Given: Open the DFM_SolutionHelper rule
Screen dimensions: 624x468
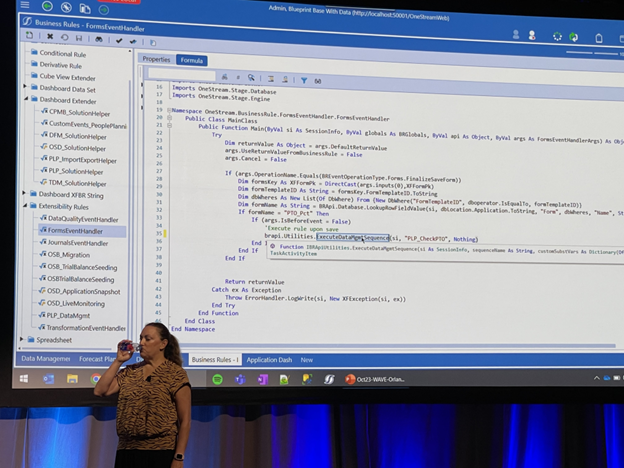Looking at the screenshot, I should click(78, 136).
